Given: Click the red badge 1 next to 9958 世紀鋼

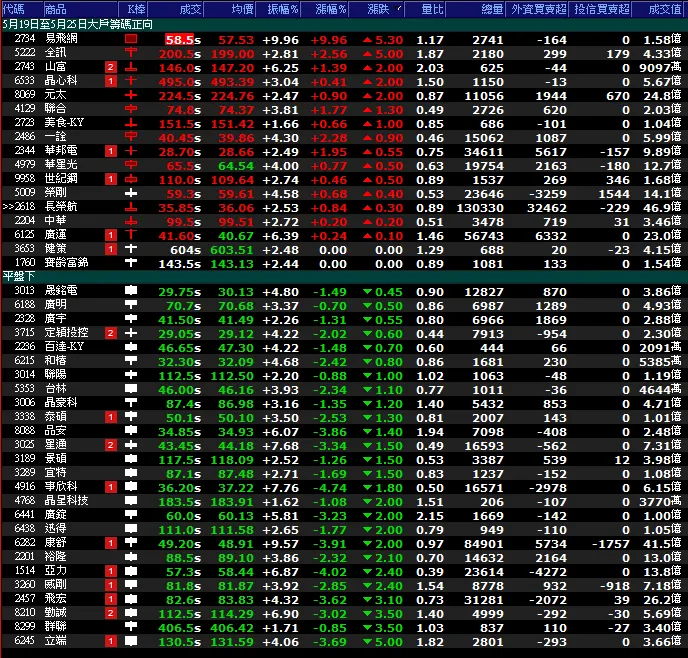Looking at the screenshot, I should (111, 179).
